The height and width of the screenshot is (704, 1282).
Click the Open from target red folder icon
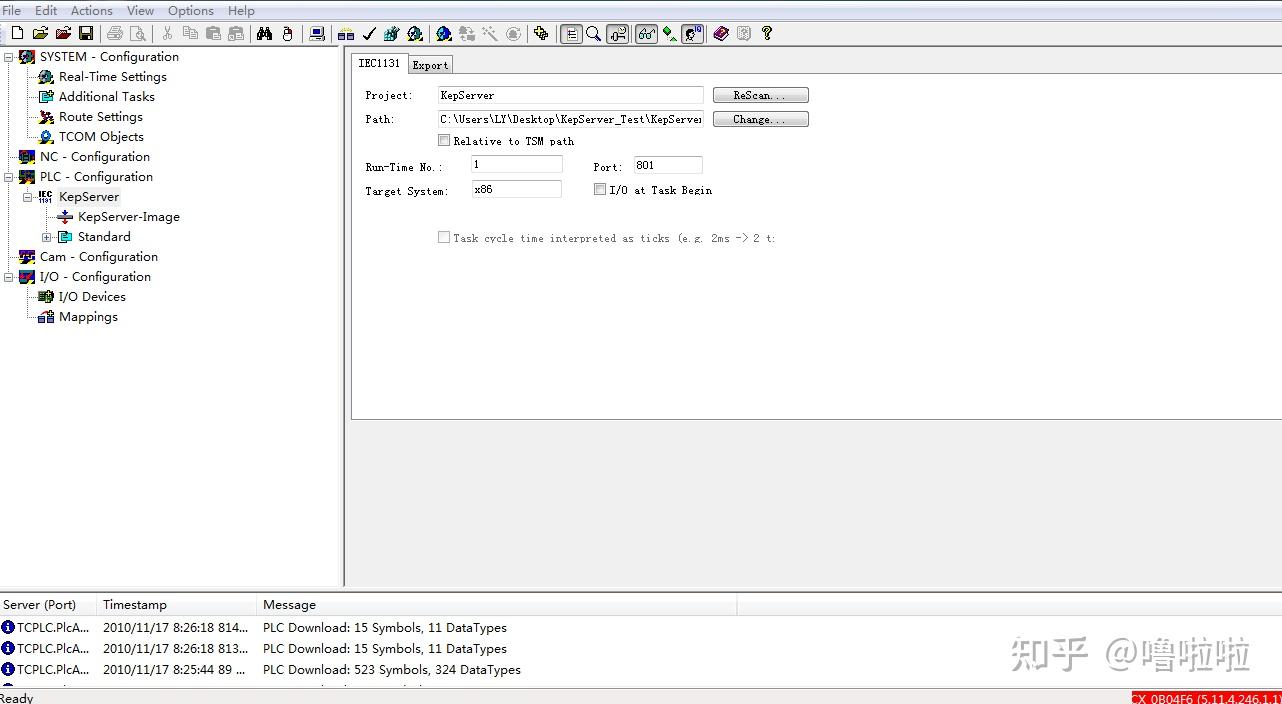(63, 33)
